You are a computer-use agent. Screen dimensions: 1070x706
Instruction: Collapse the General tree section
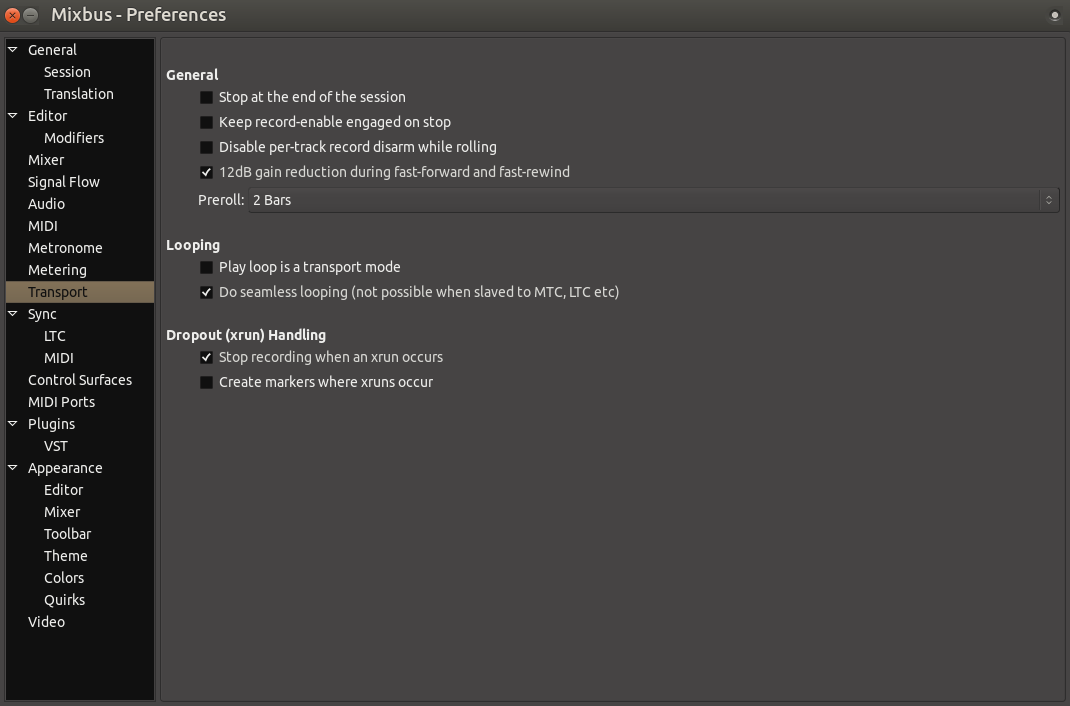point(13,50)
